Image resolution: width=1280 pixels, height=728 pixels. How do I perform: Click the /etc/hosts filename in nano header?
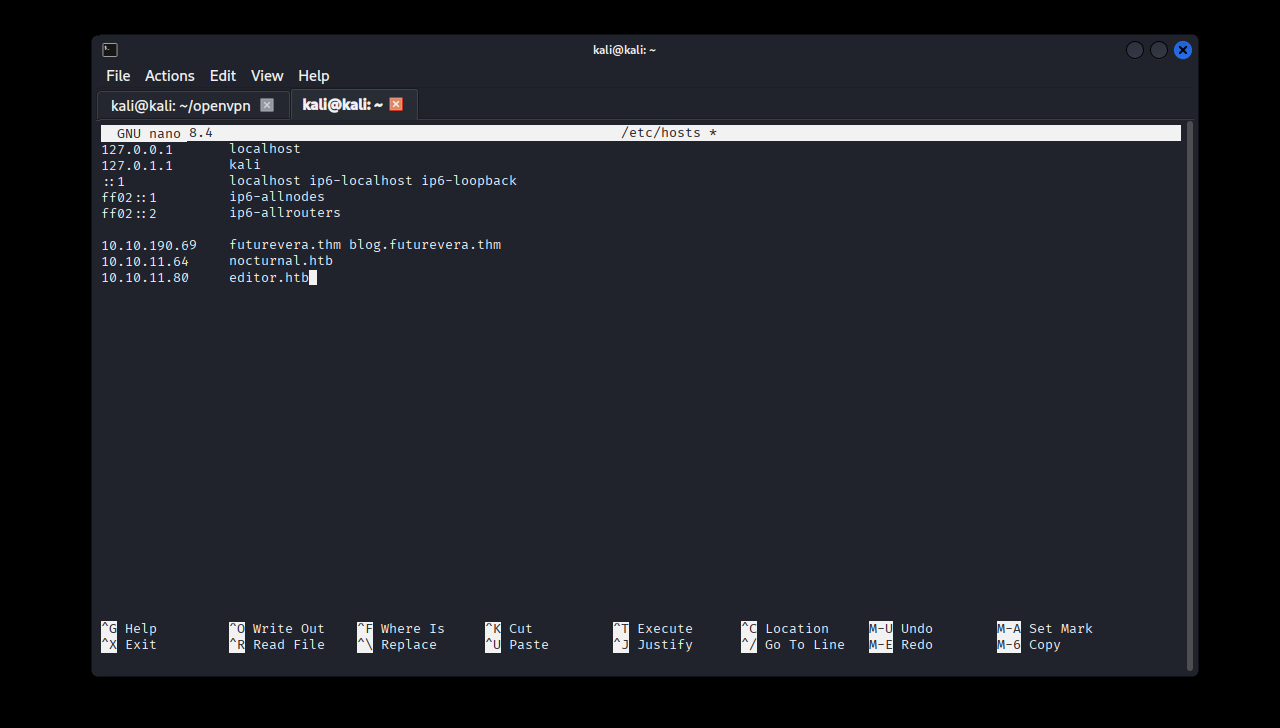click(x=661, y=133)
